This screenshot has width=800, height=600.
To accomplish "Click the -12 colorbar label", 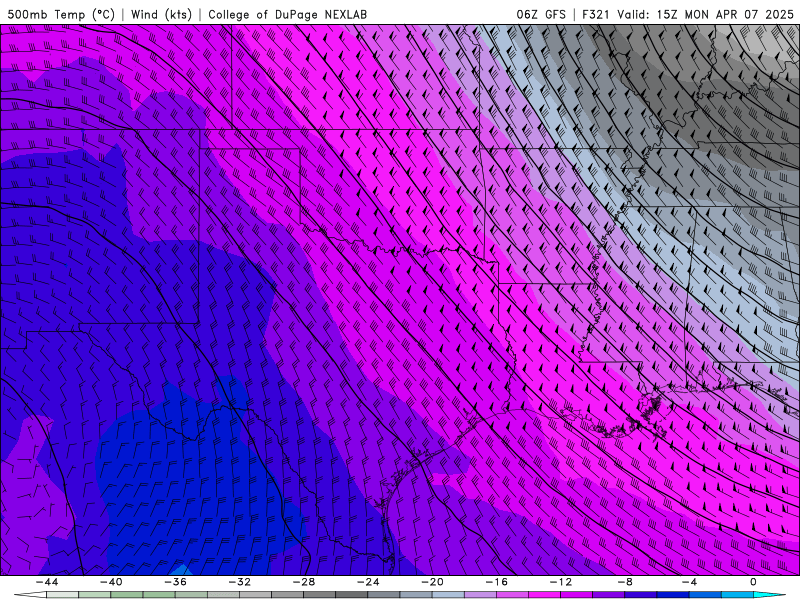I will [561, 582].
